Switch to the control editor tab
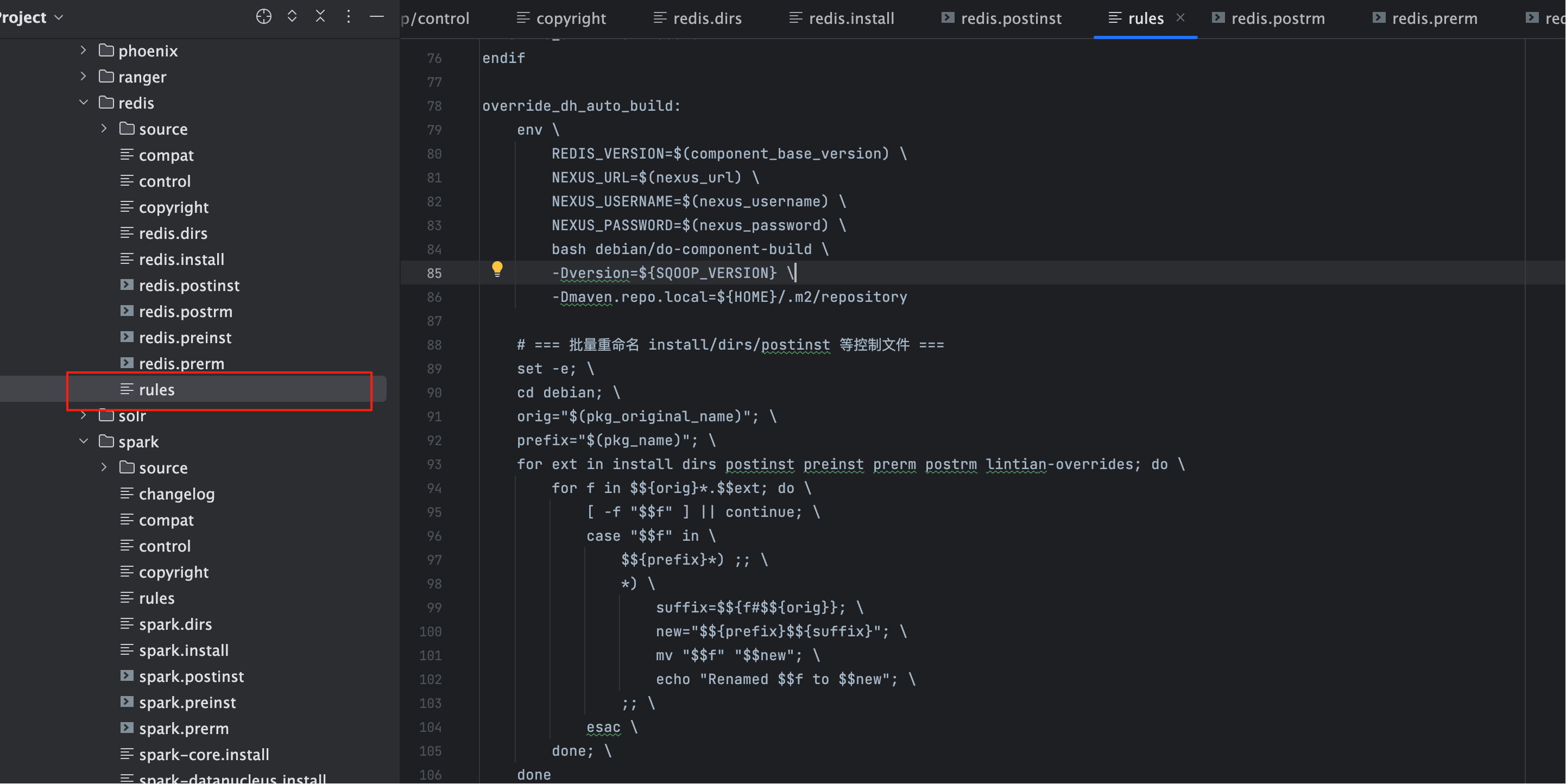 click(x=435, y=18)
